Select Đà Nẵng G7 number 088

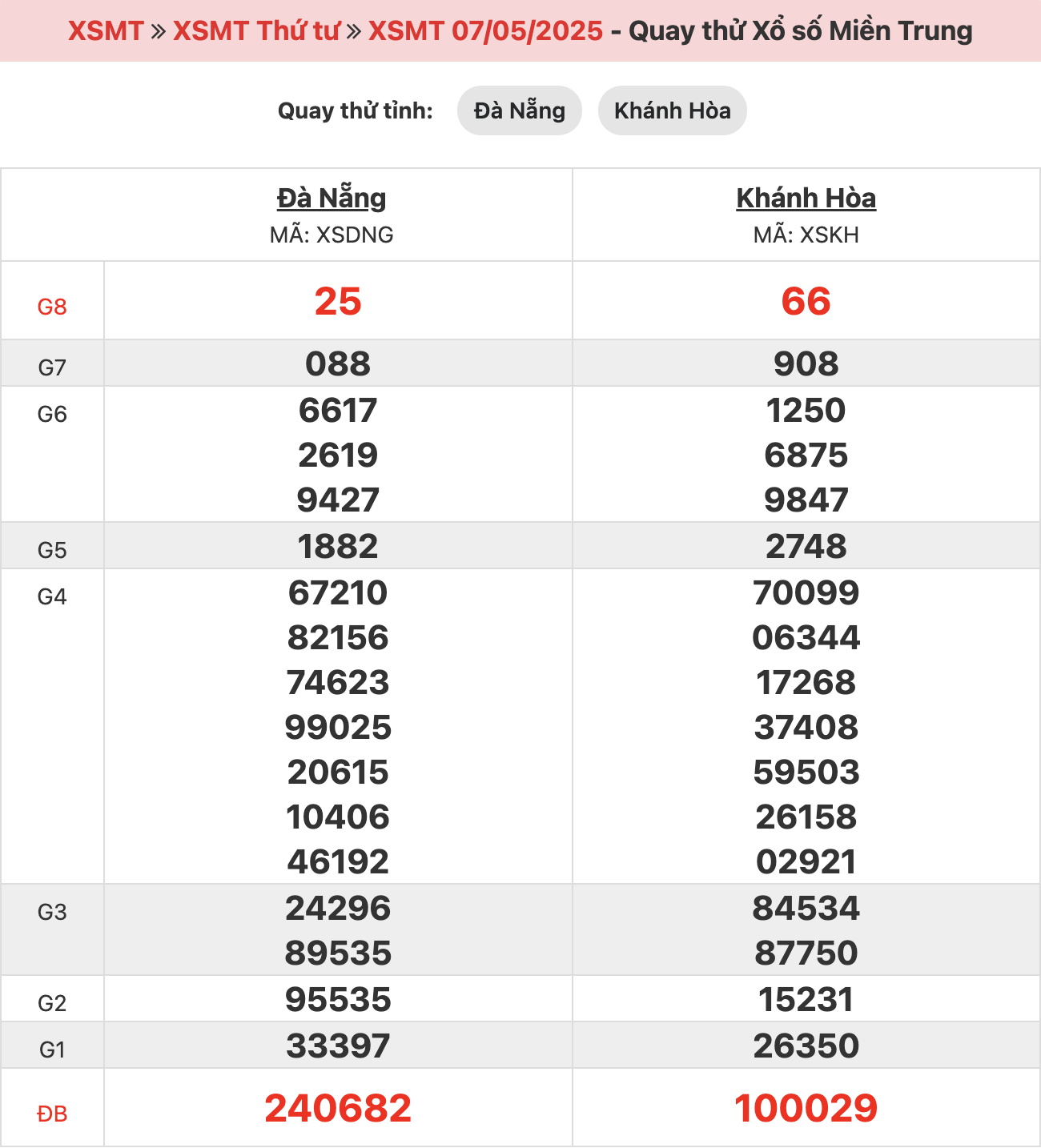point(338,364)
